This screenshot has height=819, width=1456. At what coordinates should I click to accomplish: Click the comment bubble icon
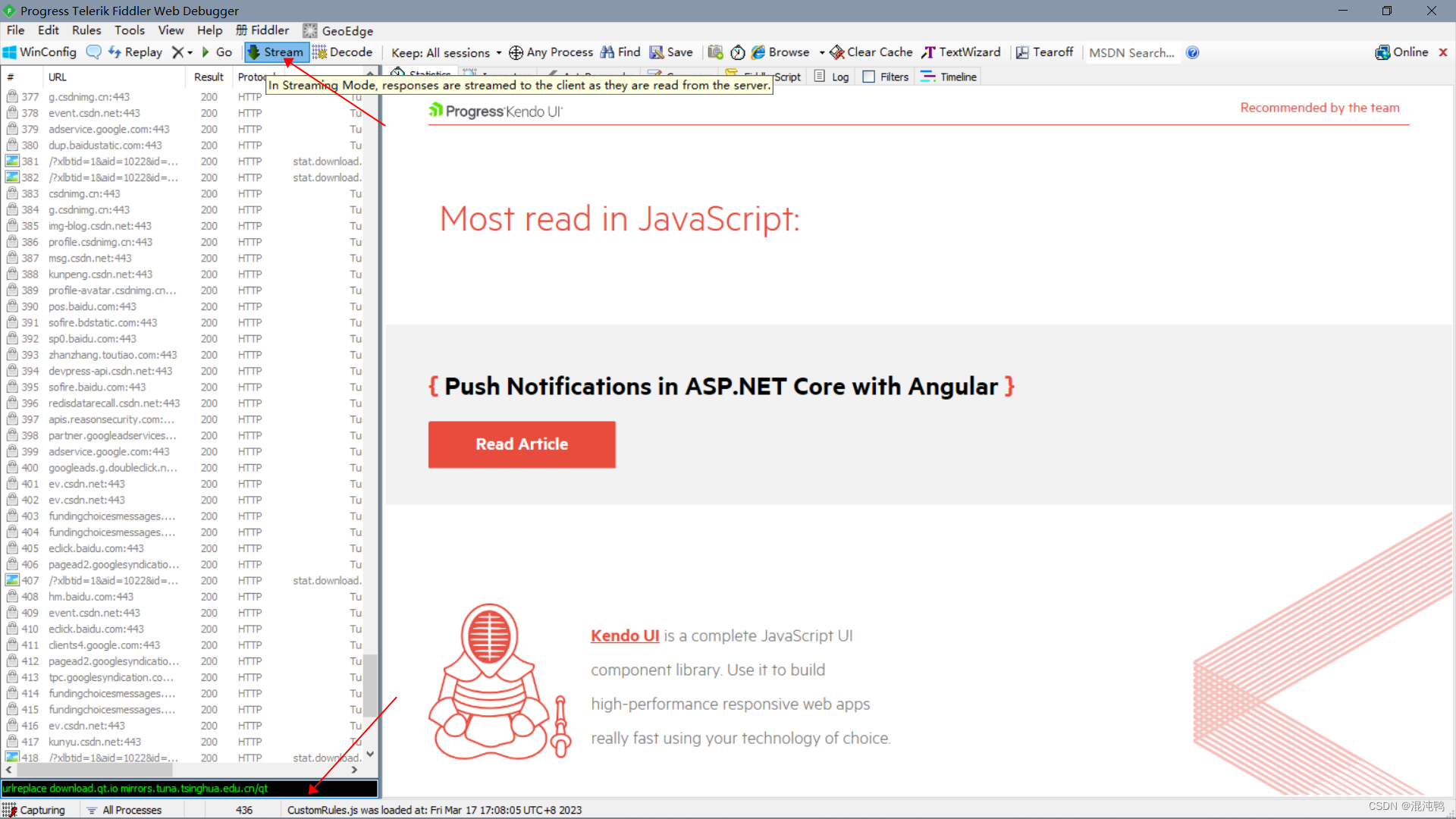94,52
